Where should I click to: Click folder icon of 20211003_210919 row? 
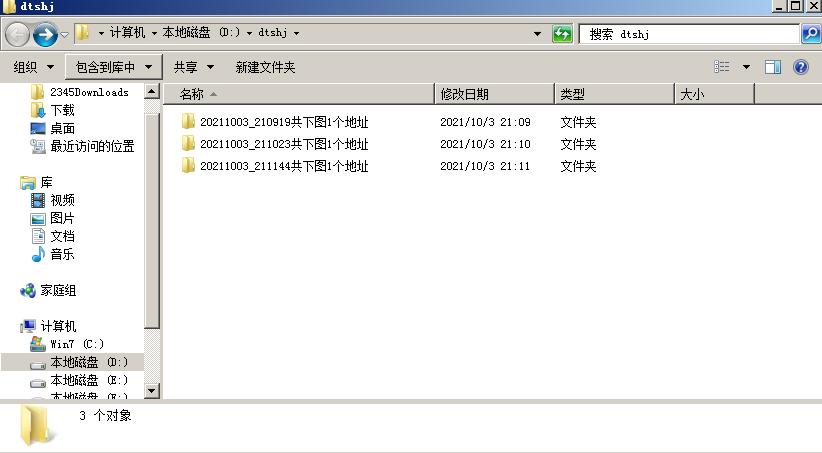(188, 122)
